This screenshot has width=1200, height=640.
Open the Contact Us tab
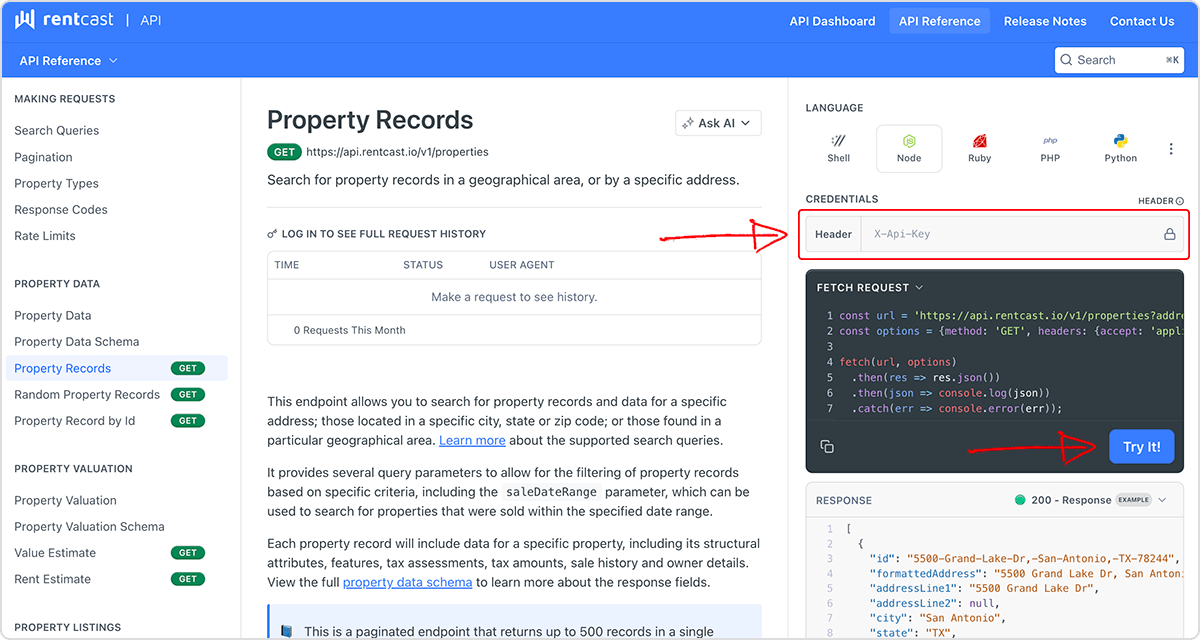1142,21
